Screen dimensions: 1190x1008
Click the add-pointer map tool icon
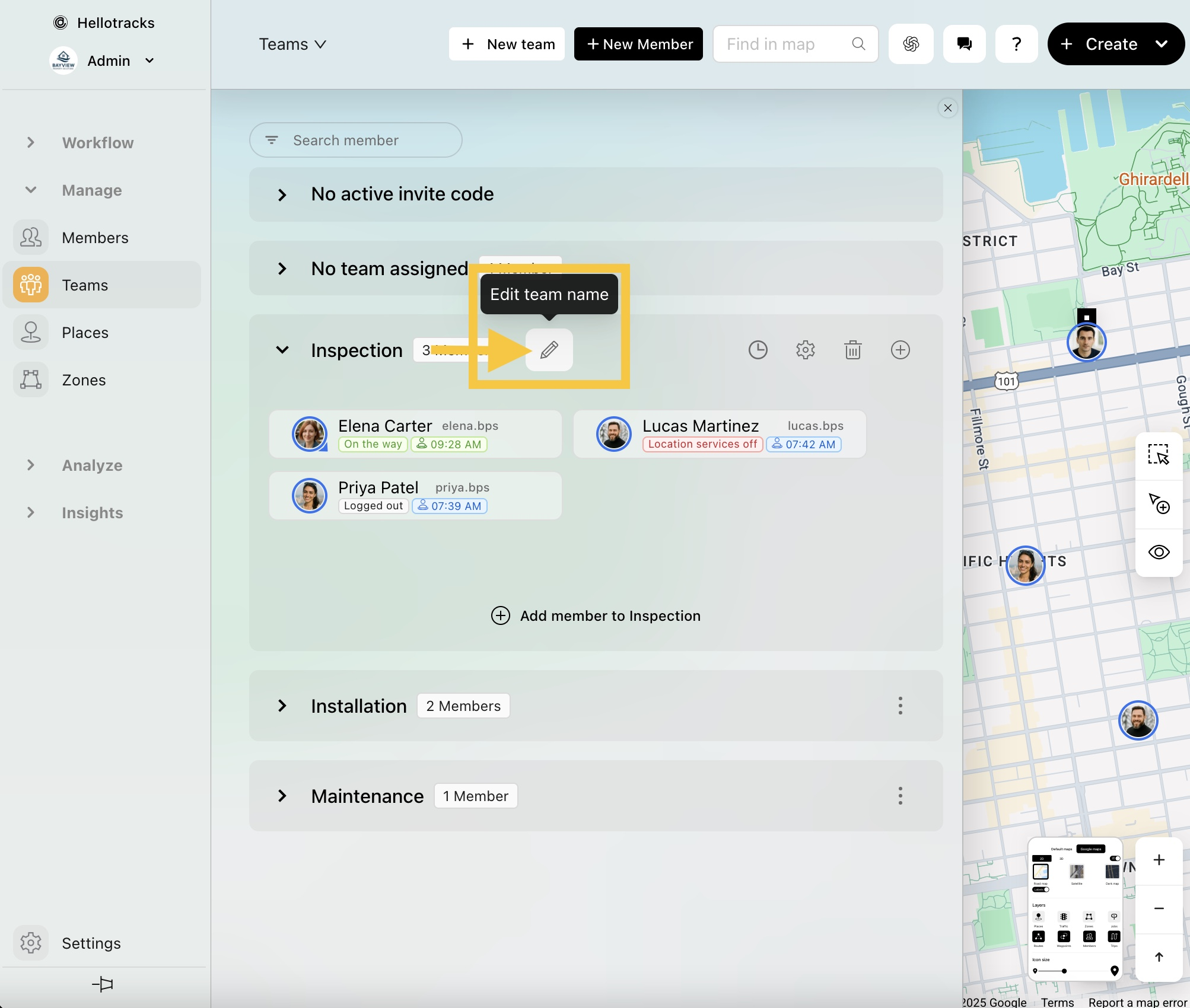[1158, 503]
